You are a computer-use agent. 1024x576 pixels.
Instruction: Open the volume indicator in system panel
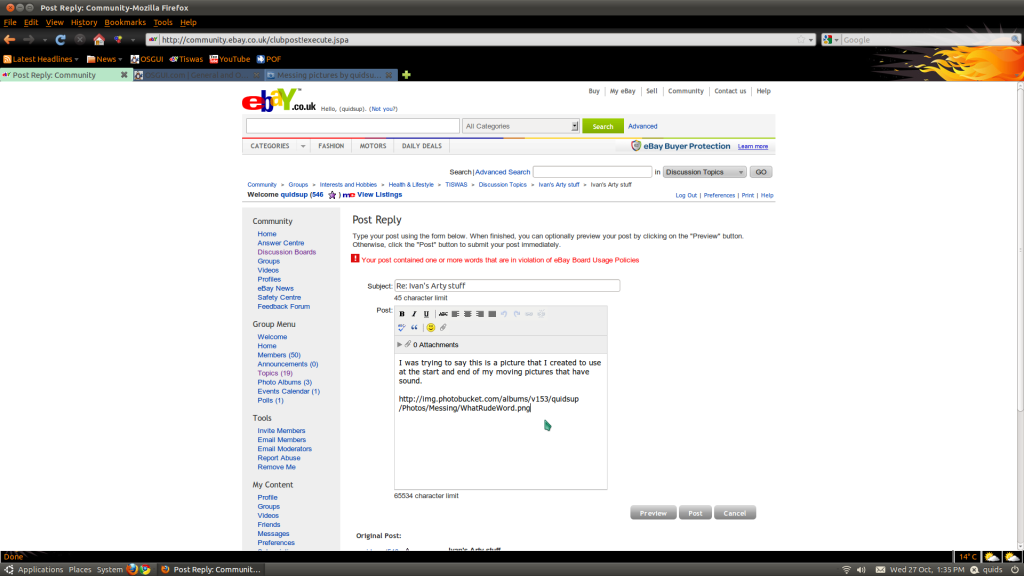[x=861, y=569]
